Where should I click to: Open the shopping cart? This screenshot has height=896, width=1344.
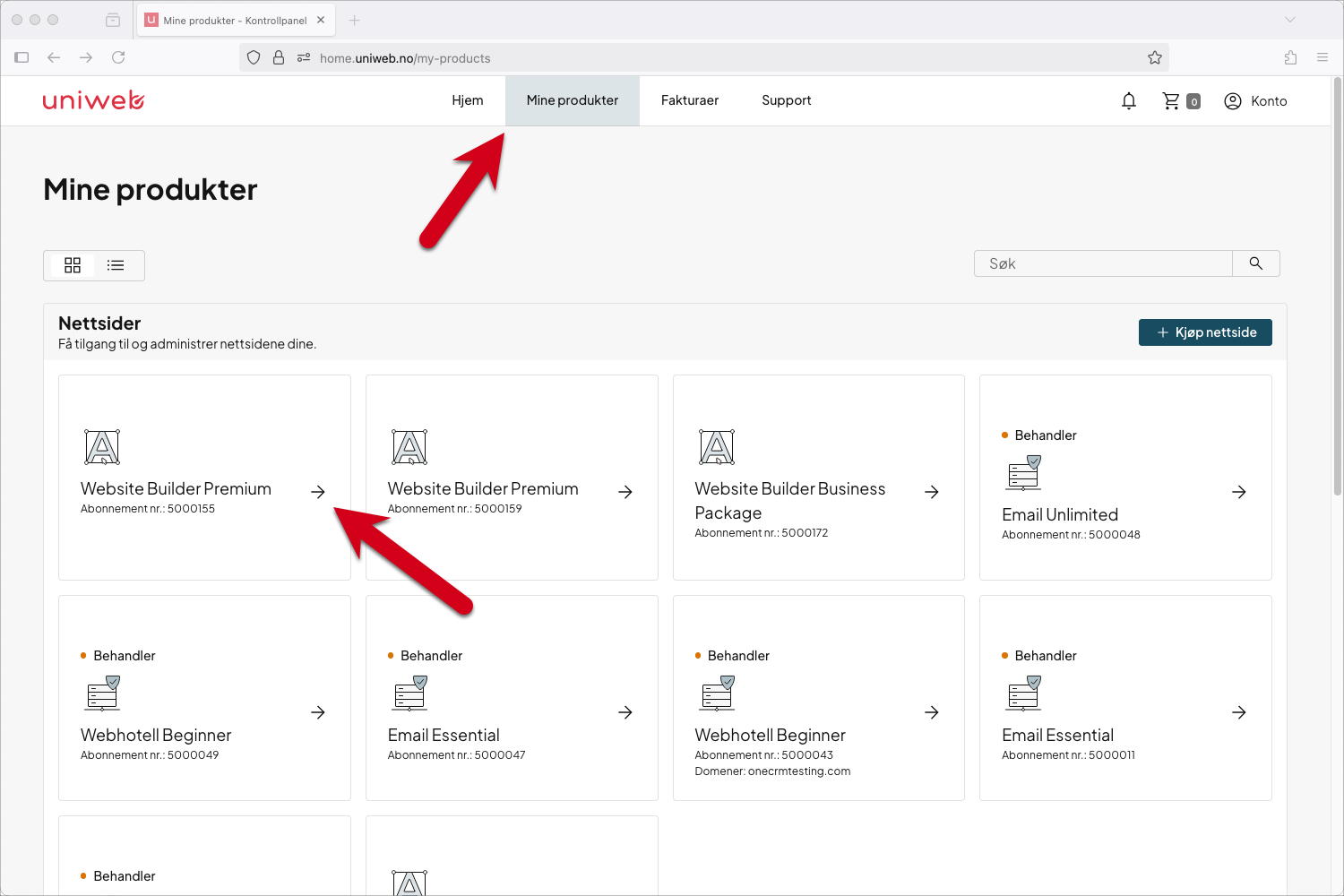[x=1181, y=101]
